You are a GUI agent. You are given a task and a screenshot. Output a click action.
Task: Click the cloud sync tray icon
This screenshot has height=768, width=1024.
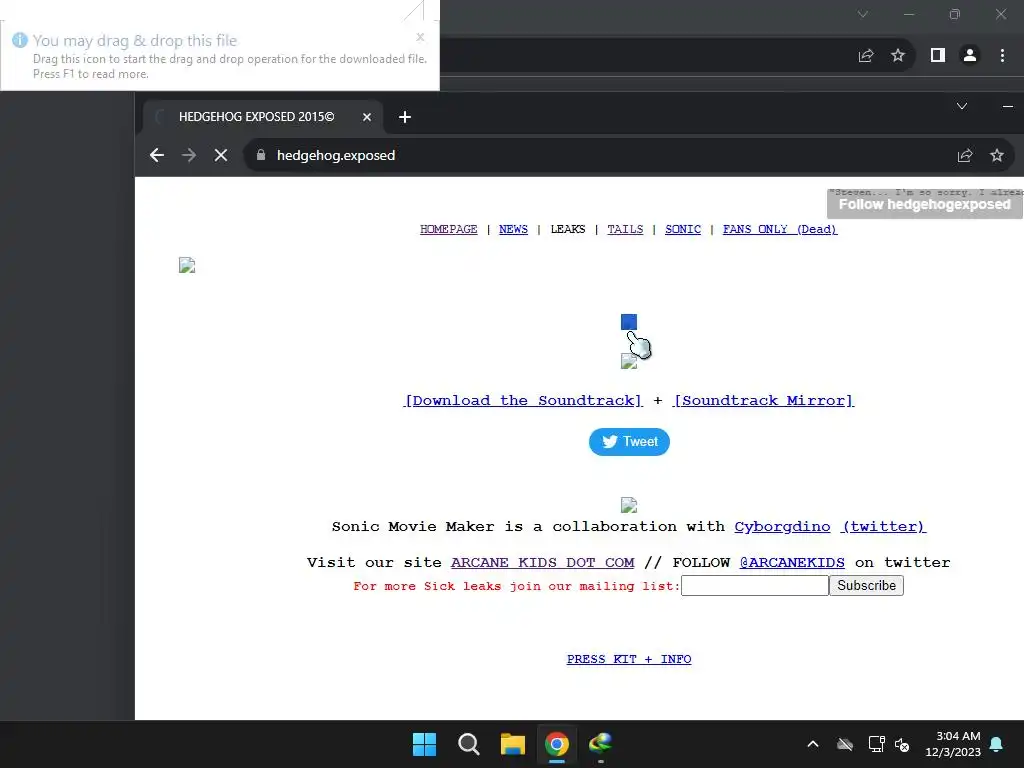tap(845, 744)
